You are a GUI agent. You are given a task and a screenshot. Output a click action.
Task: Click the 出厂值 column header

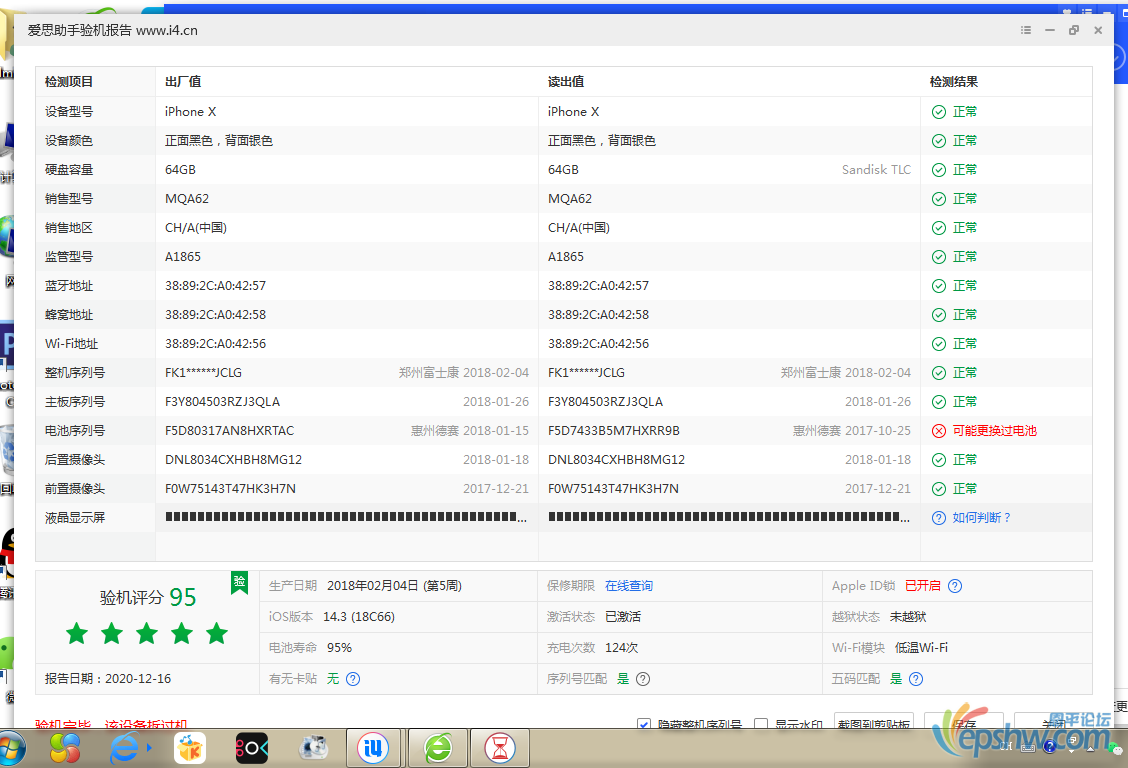click(x=183, y=82)
